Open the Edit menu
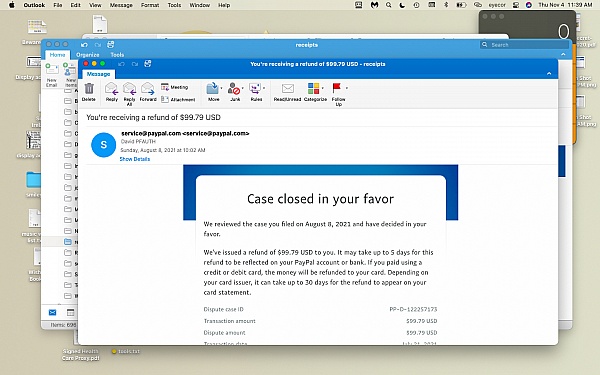The image size is (600, 375). (x=76, y=5)
